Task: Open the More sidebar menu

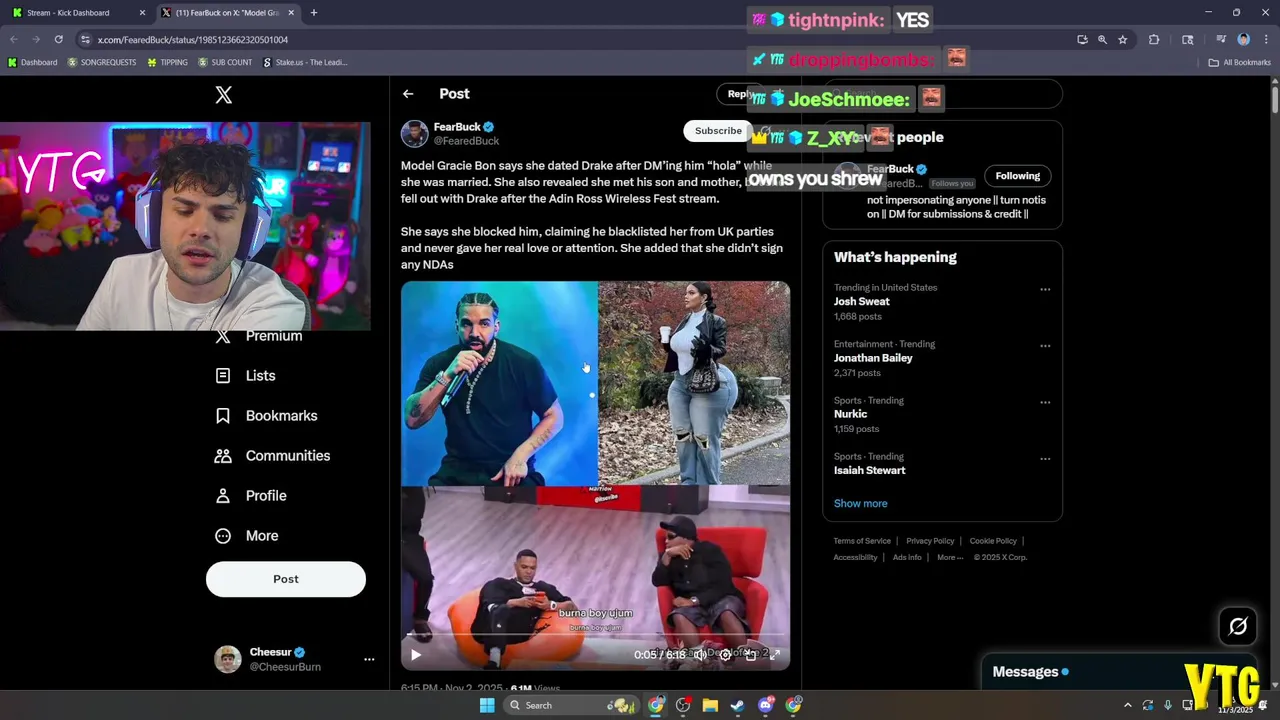Action: (x=247, y=536)
